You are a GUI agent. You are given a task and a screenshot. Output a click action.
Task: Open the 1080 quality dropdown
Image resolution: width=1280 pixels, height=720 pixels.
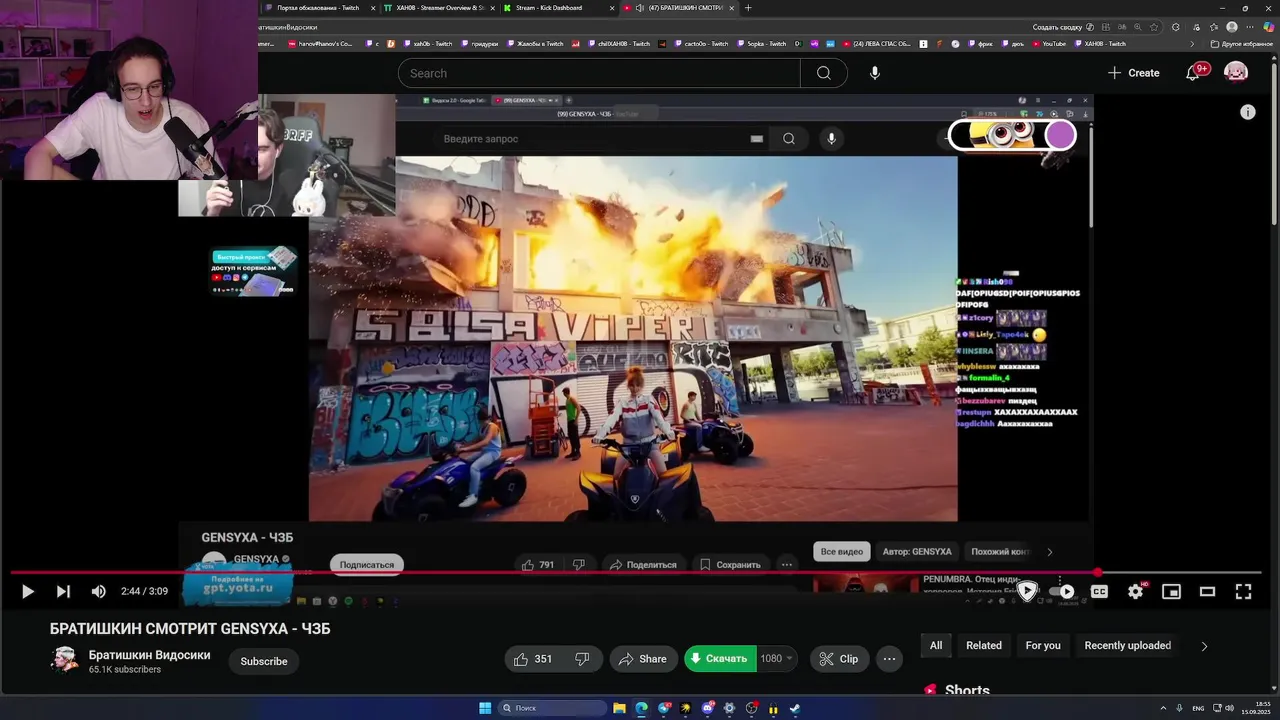tap(777, 659)
